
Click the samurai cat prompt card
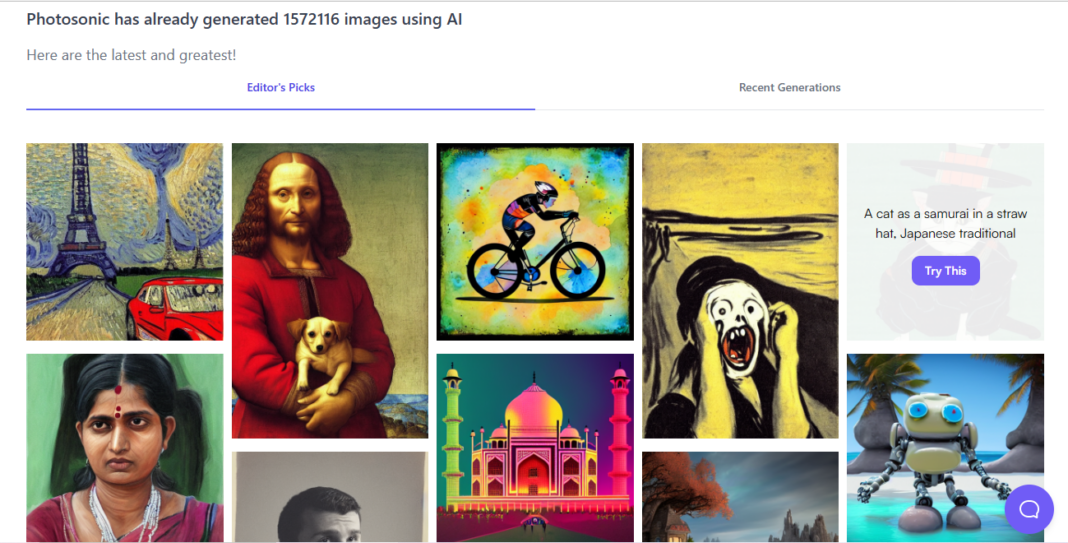(x=945, y=180)
